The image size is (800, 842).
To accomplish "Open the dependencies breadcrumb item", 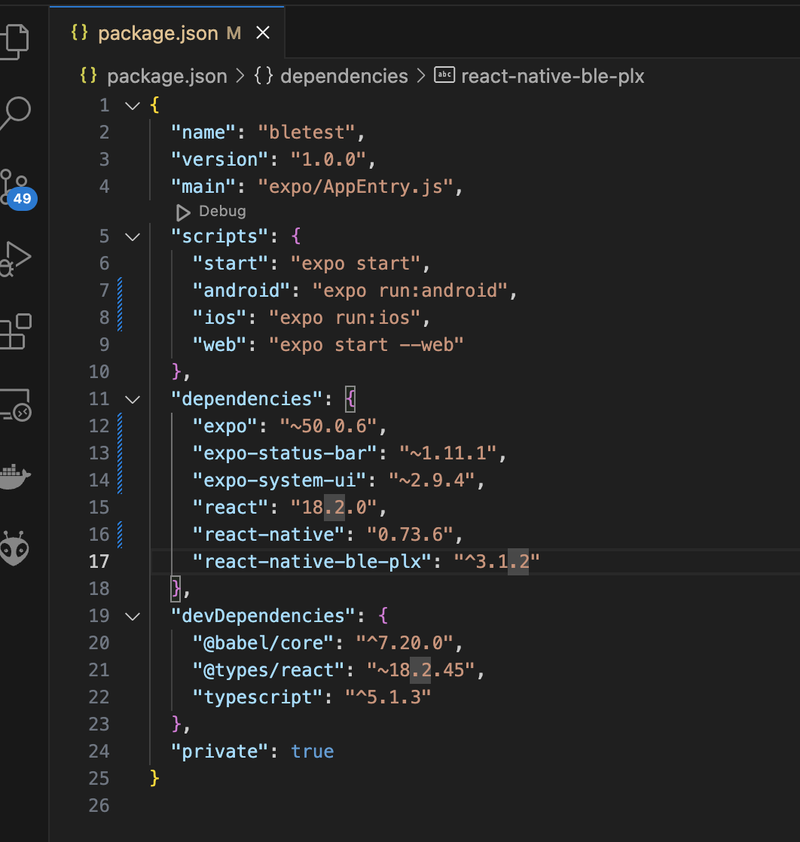I will [344, 76].
